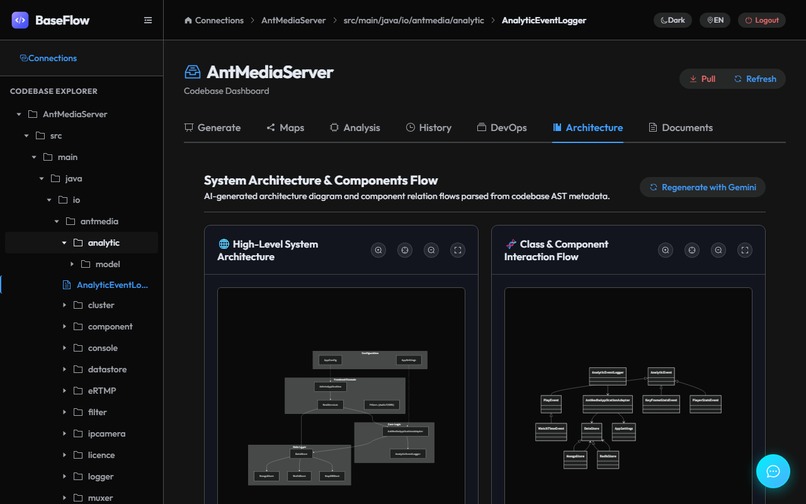The image size is (806, 504).
Task: Toggle the sidebar hamburger menu
Action: click(148, 20)
